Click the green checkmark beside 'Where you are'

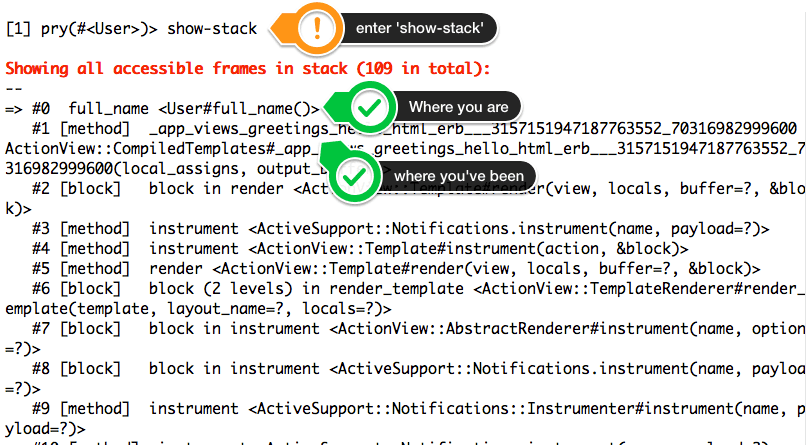[x=369, y=107]
